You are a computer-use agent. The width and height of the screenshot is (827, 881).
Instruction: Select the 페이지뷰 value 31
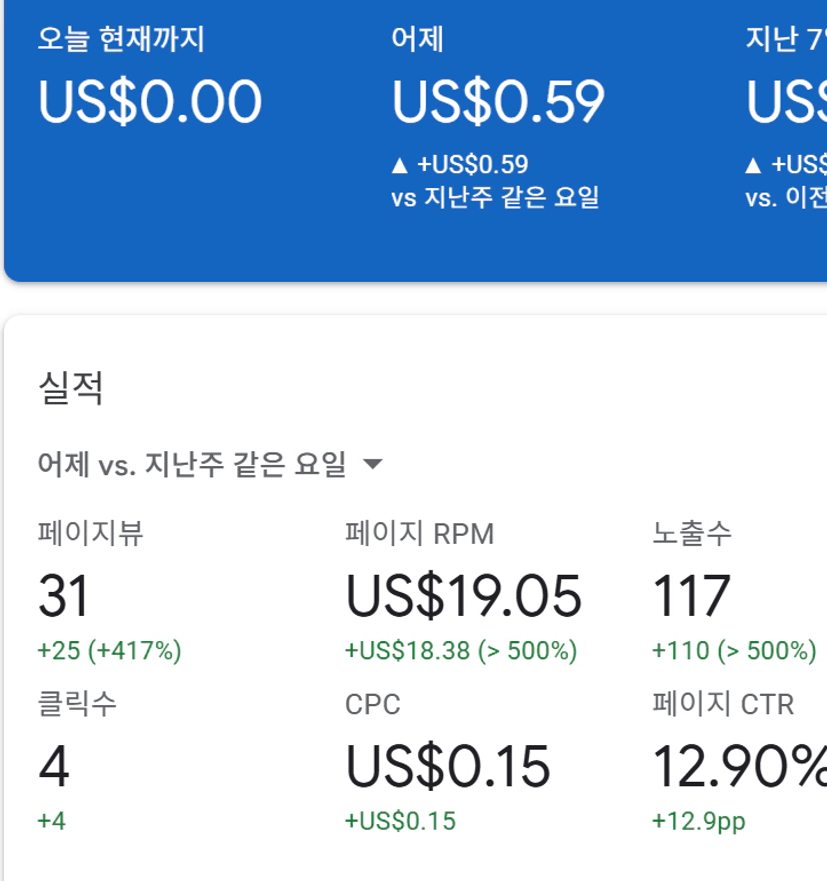click(x=64, y=596)
